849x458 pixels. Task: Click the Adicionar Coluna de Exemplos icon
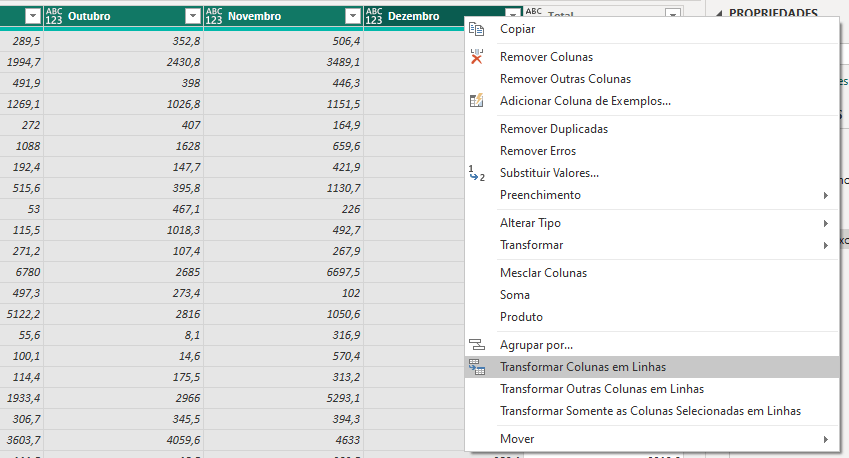476,101
